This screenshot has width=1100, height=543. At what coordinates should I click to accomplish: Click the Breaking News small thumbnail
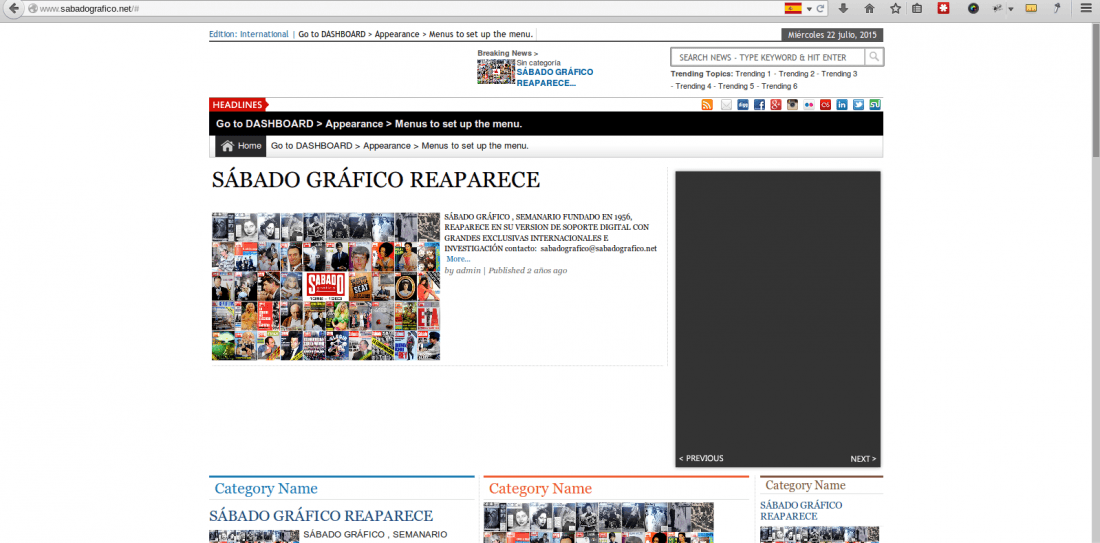pos(496,72)
